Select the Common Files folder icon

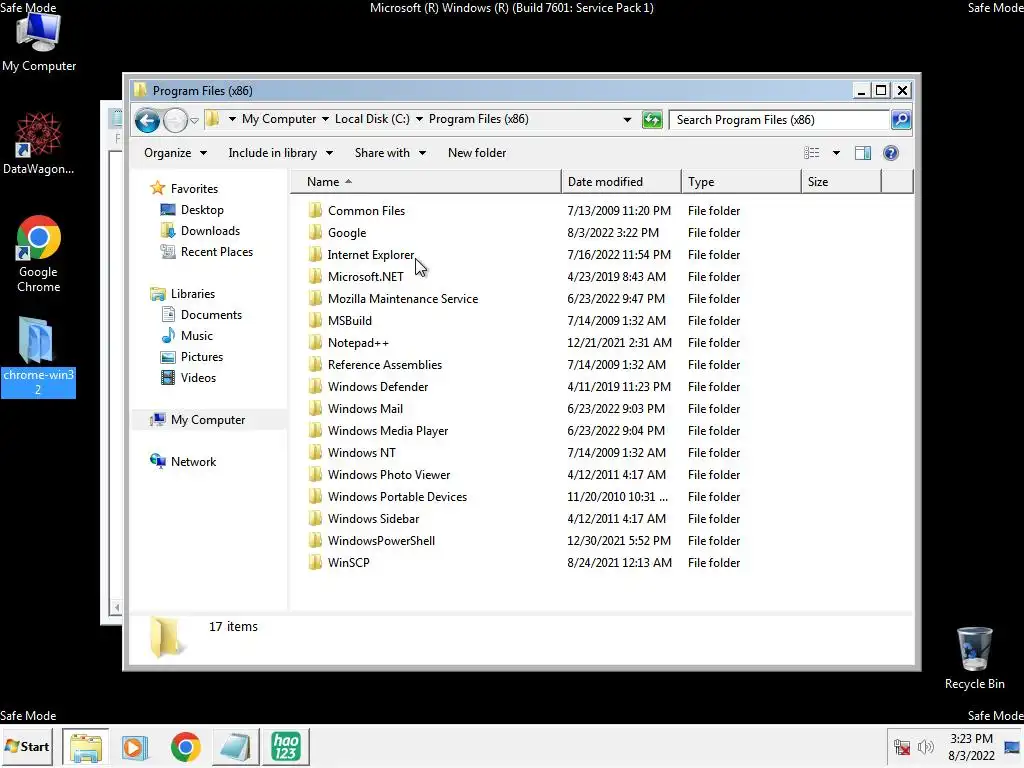point(315,210)
